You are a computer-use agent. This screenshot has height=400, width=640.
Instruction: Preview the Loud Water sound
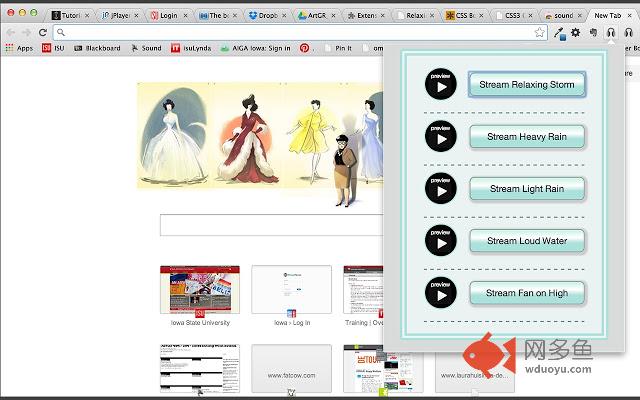pos(441,241)
